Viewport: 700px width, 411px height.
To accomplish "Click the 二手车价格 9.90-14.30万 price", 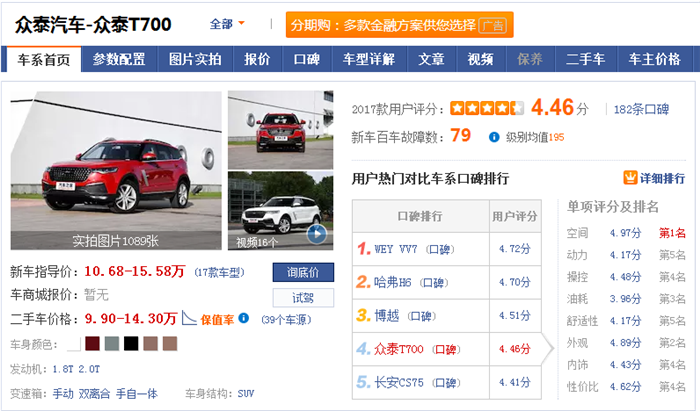I will tap(131, 319).
